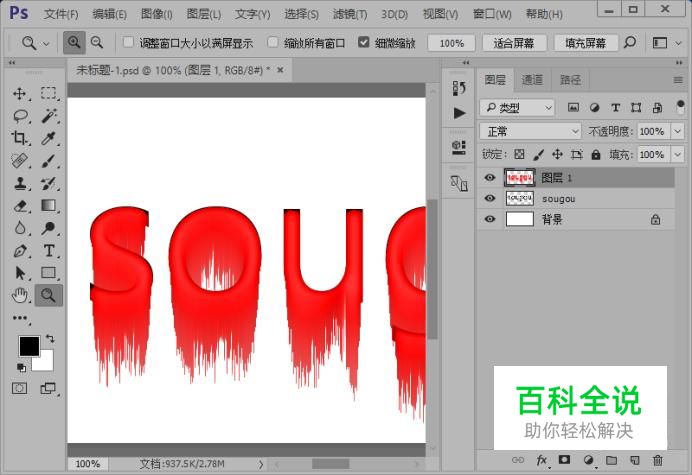This screenshot has width=692, height=475.
Task: Open the 文件(F) menu
Action: [61, 14]
